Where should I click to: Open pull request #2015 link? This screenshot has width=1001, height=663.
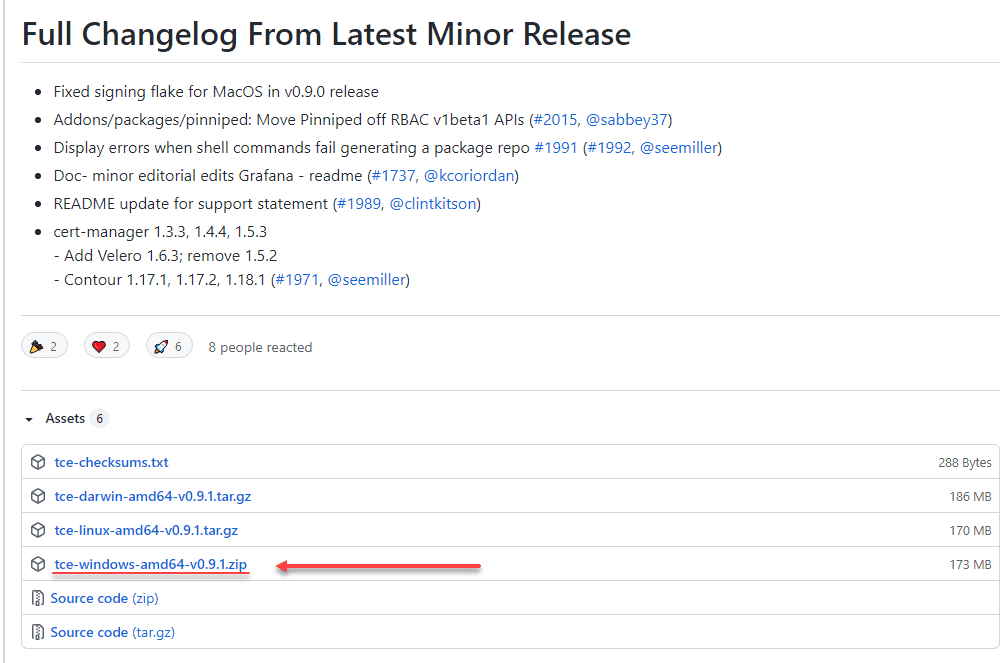(x=555, y=120)
